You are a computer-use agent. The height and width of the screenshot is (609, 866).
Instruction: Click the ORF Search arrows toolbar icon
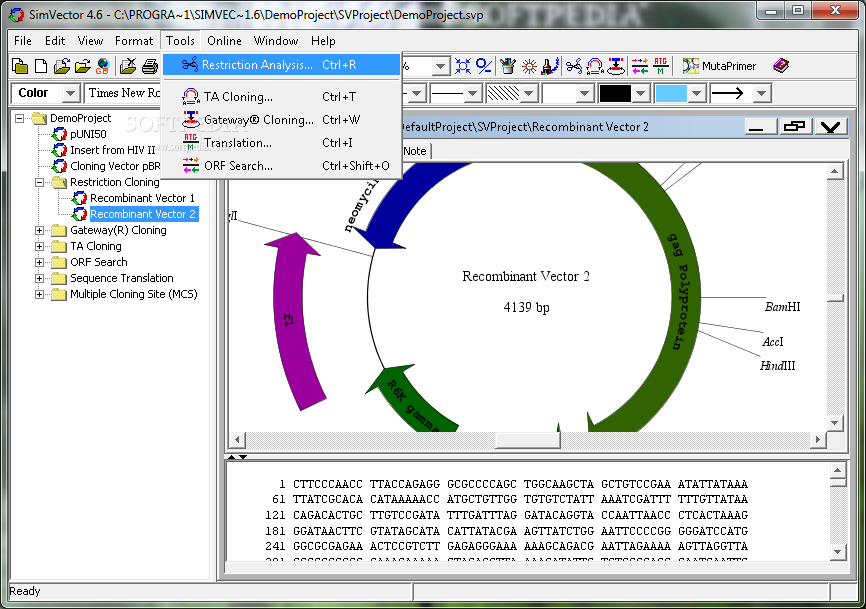pyautogui.click(x=640, y=66)
